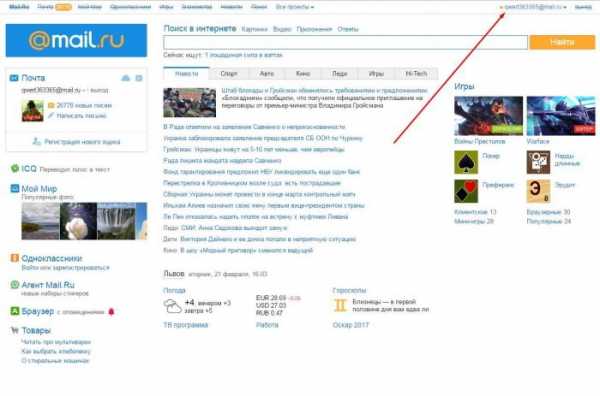Open the Покер spade game icon
The image size is (600, 396).
(466, 162)
